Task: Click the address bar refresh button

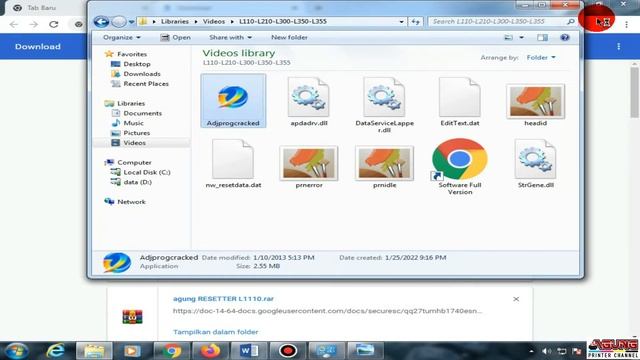Action: [x=416, y=22]
